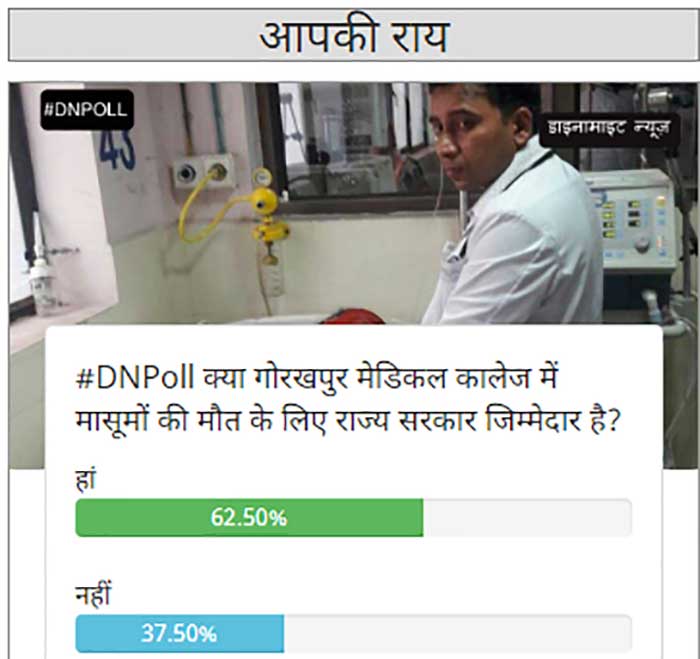
Task: Click the डाइनामाइट न्यूज़ watermark badge
Action: (x=609, y=129)
